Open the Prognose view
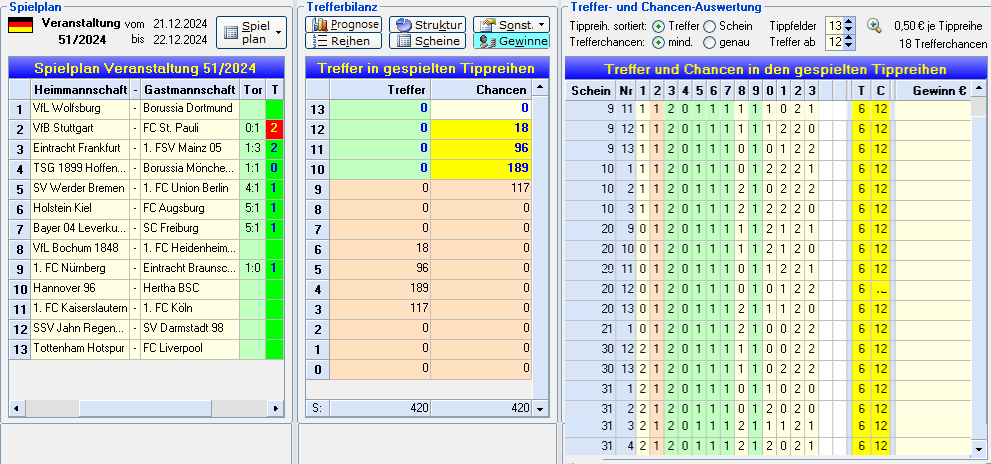 coord(344,25)
